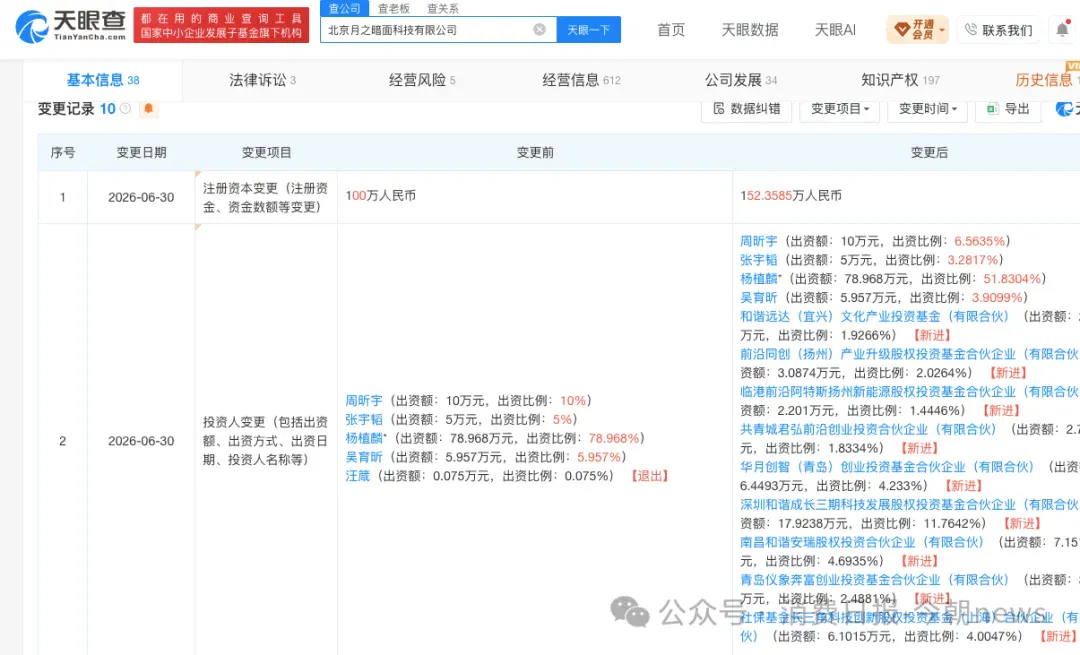Open 周昕宇 link in 变更前 column
This screenshot has width=1080, height=655.
(x=364, y=400)
